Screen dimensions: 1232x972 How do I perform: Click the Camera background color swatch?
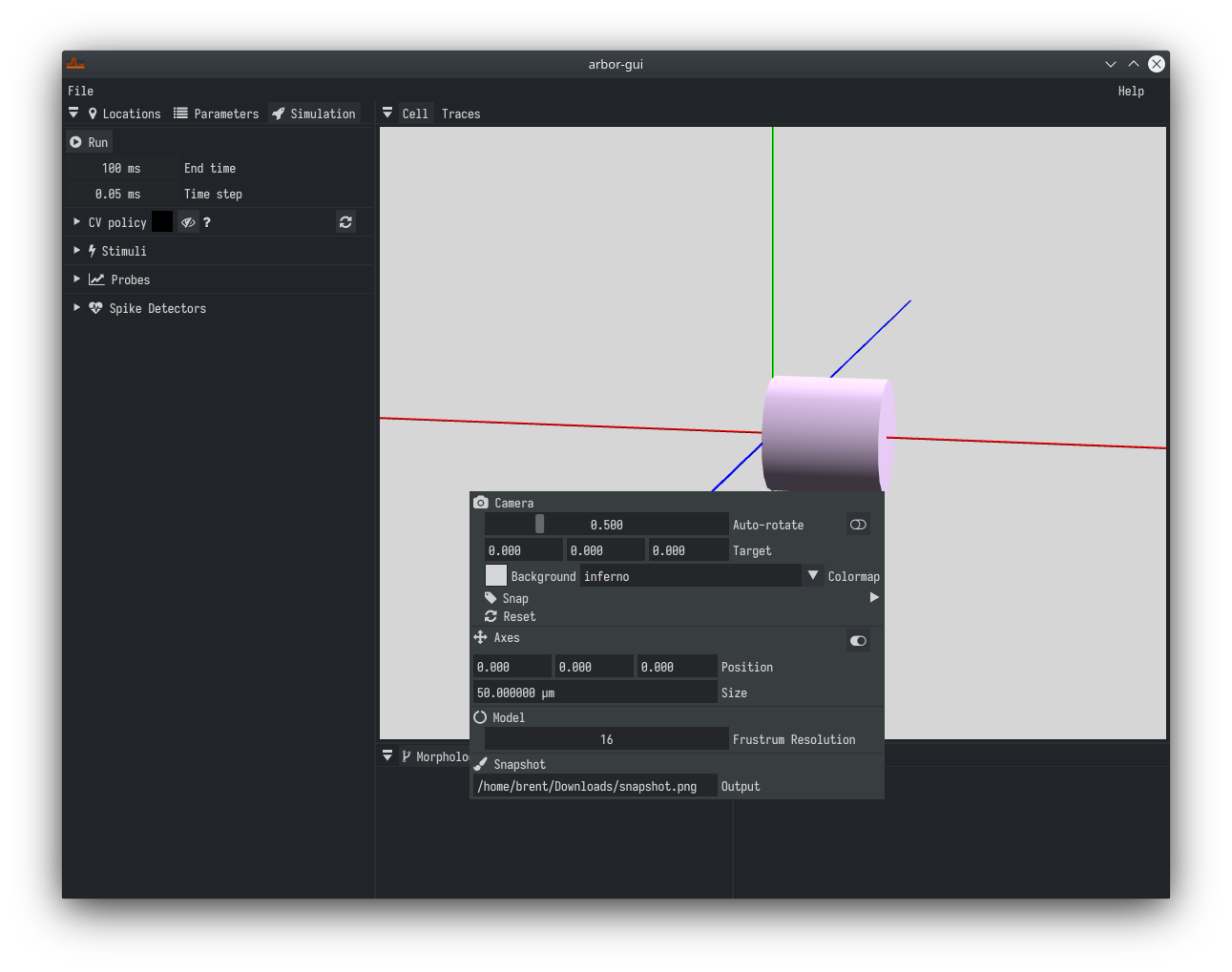tap(496, 575)
